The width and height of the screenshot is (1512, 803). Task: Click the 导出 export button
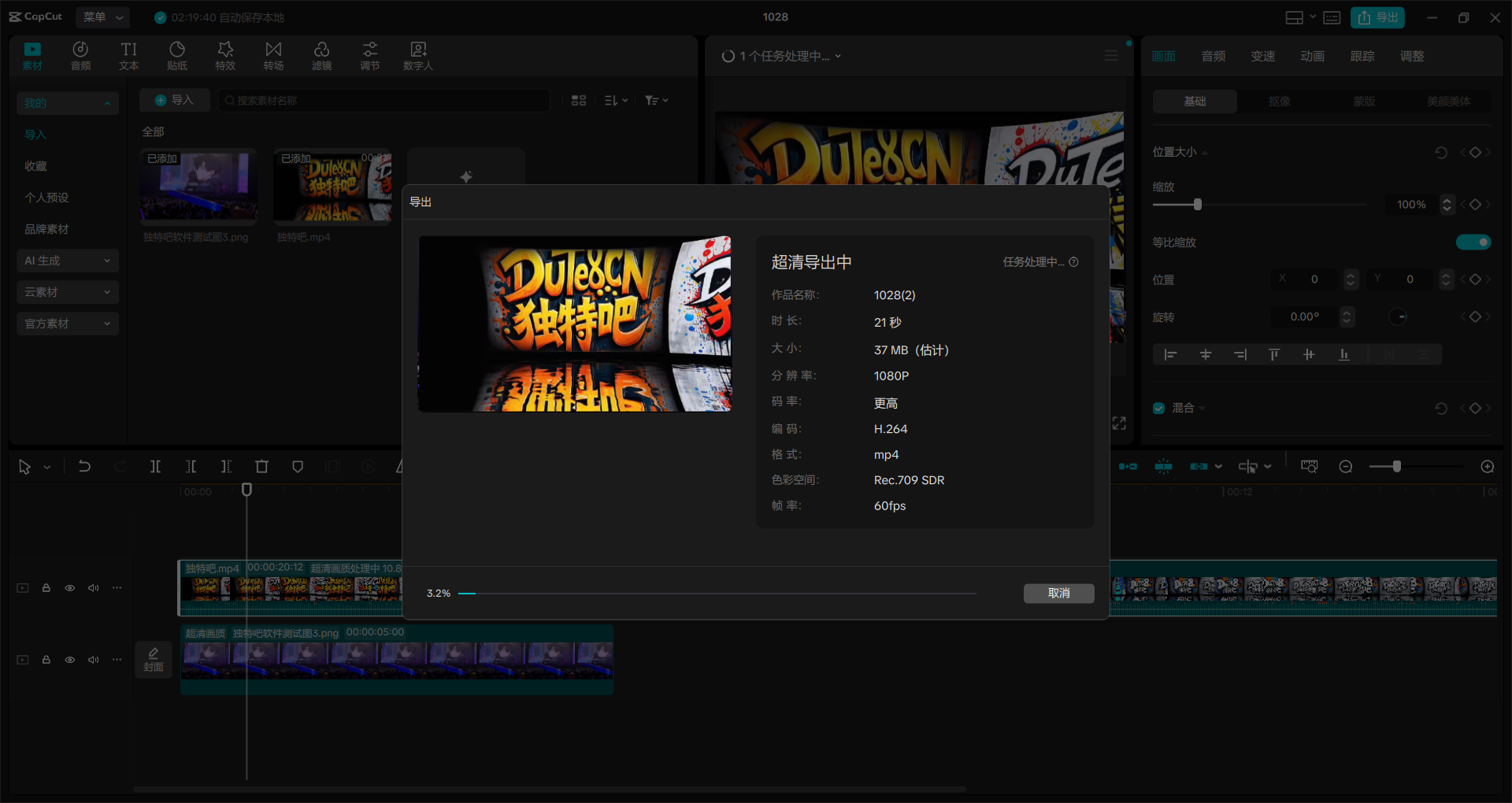[1377, 17]
